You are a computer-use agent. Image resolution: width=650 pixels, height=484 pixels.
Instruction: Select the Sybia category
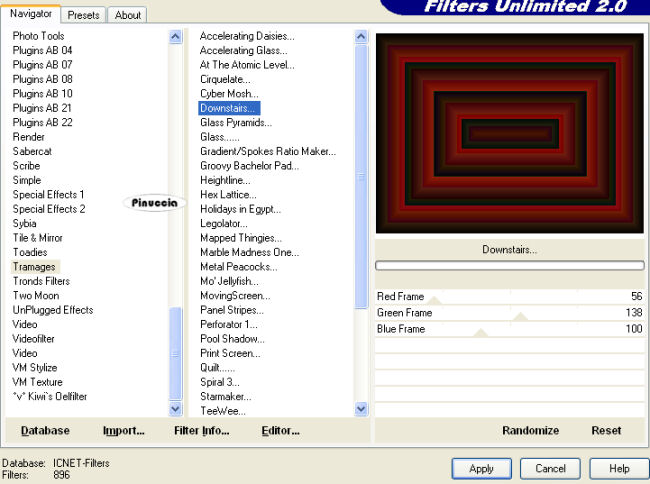click(24, 223)
